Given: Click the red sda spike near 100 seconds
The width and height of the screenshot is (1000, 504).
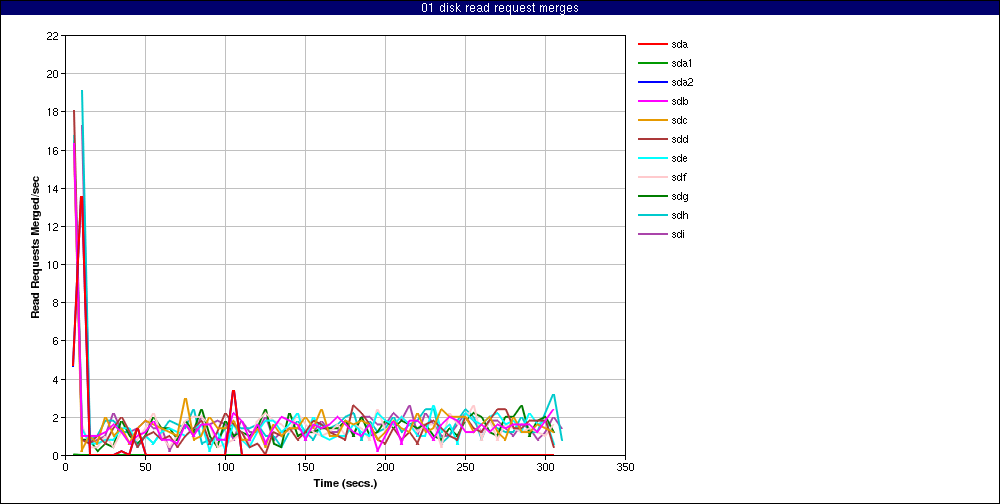Looking at the screenshot, I should [x=233, y=391].
